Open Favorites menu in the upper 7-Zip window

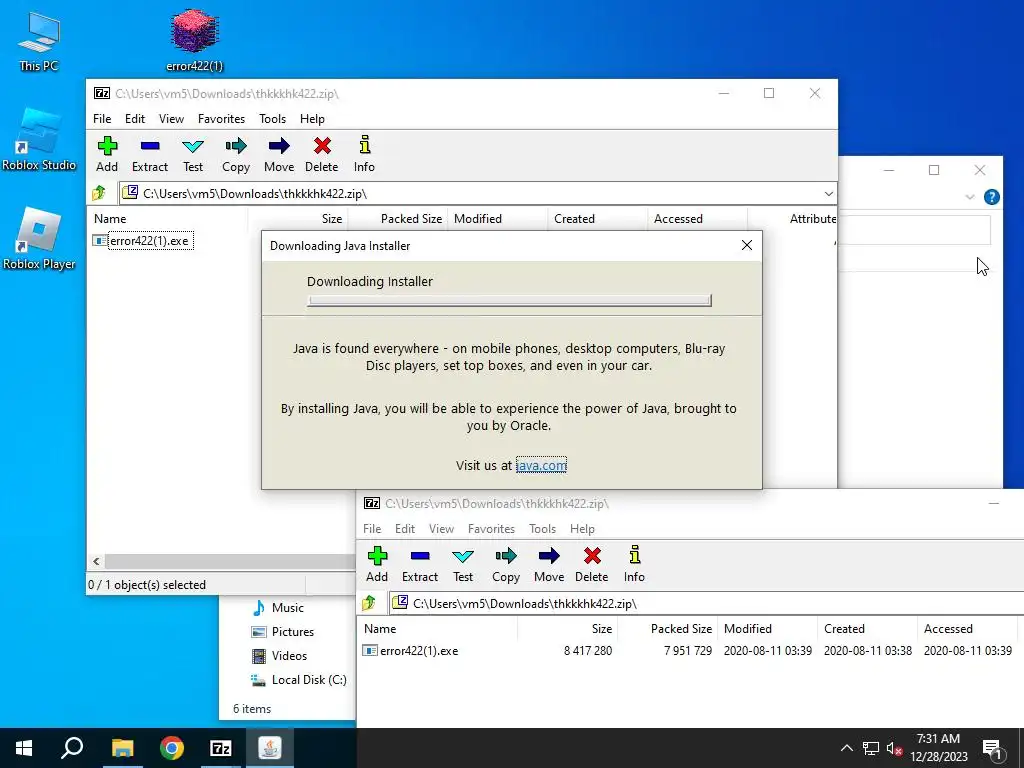tap(221, 119)
